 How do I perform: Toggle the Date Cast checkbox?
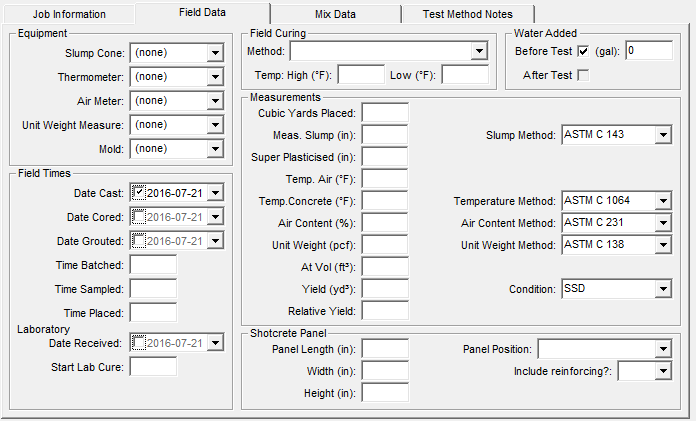[140, 193]
